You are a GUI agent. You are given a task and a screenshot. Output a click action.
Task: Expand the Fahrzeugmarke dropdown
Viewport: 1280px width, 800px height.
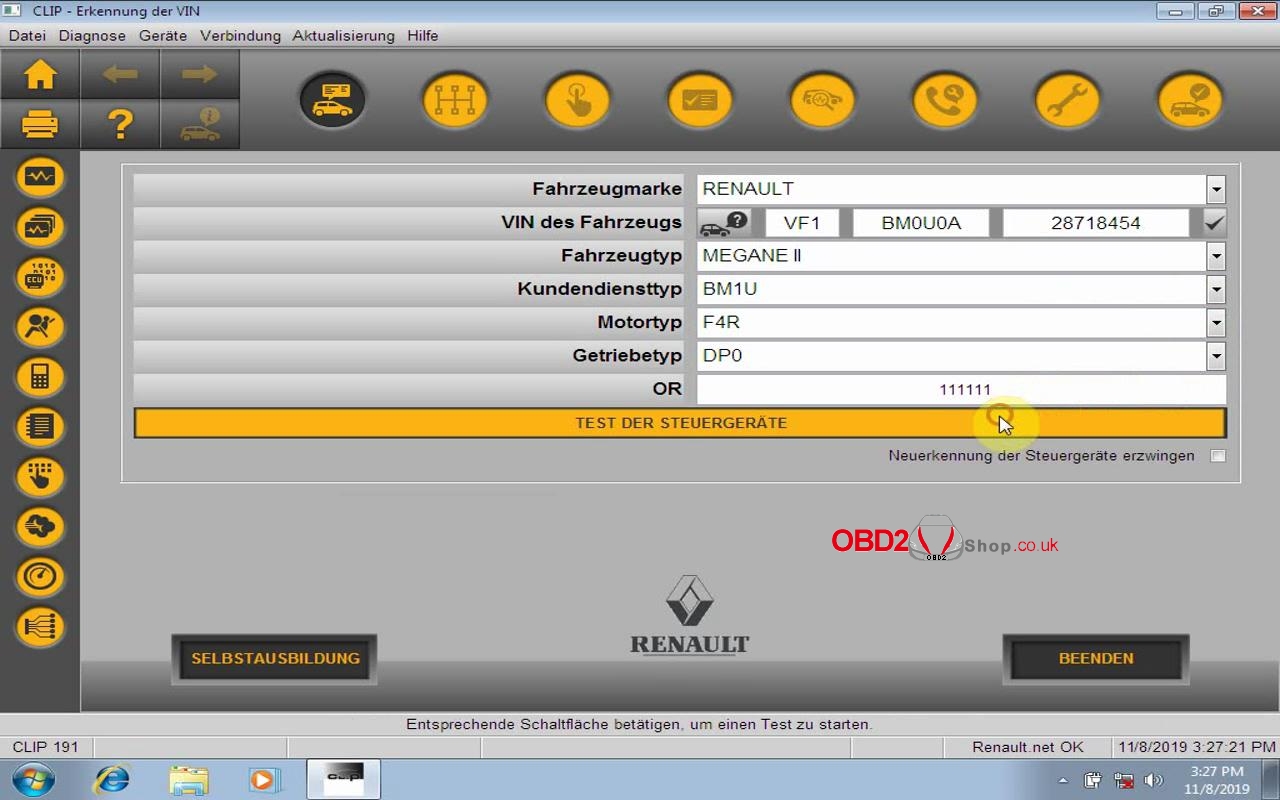pyautogui.click(x=1216, y=189)
